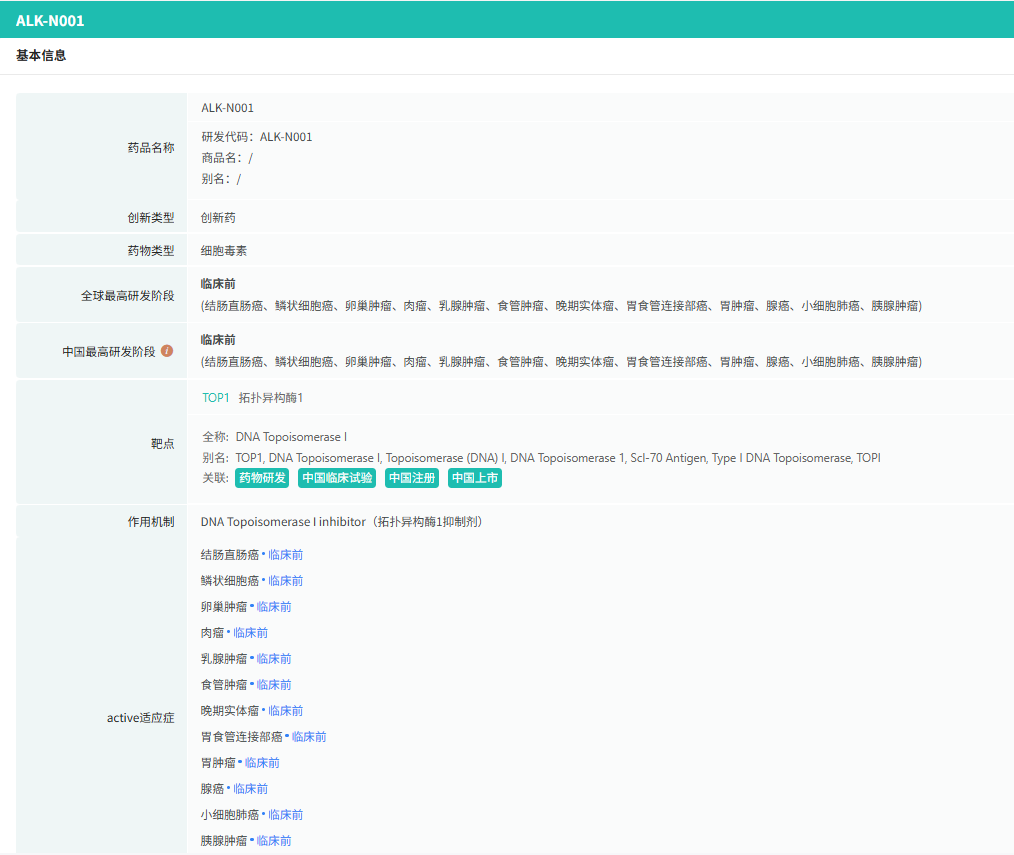Select 临床前 link next to 乳腺肿瘤

pyautogui.click(x=274, y=659)
